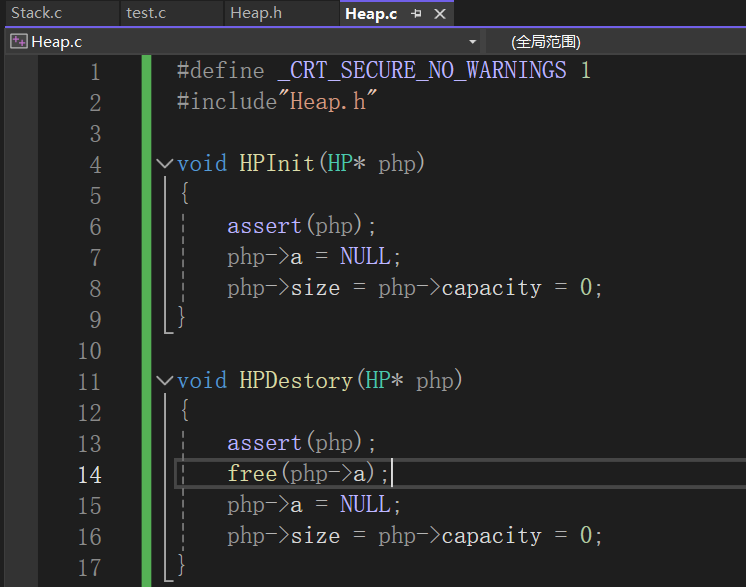Click the HPInit function name

point(277,163)
